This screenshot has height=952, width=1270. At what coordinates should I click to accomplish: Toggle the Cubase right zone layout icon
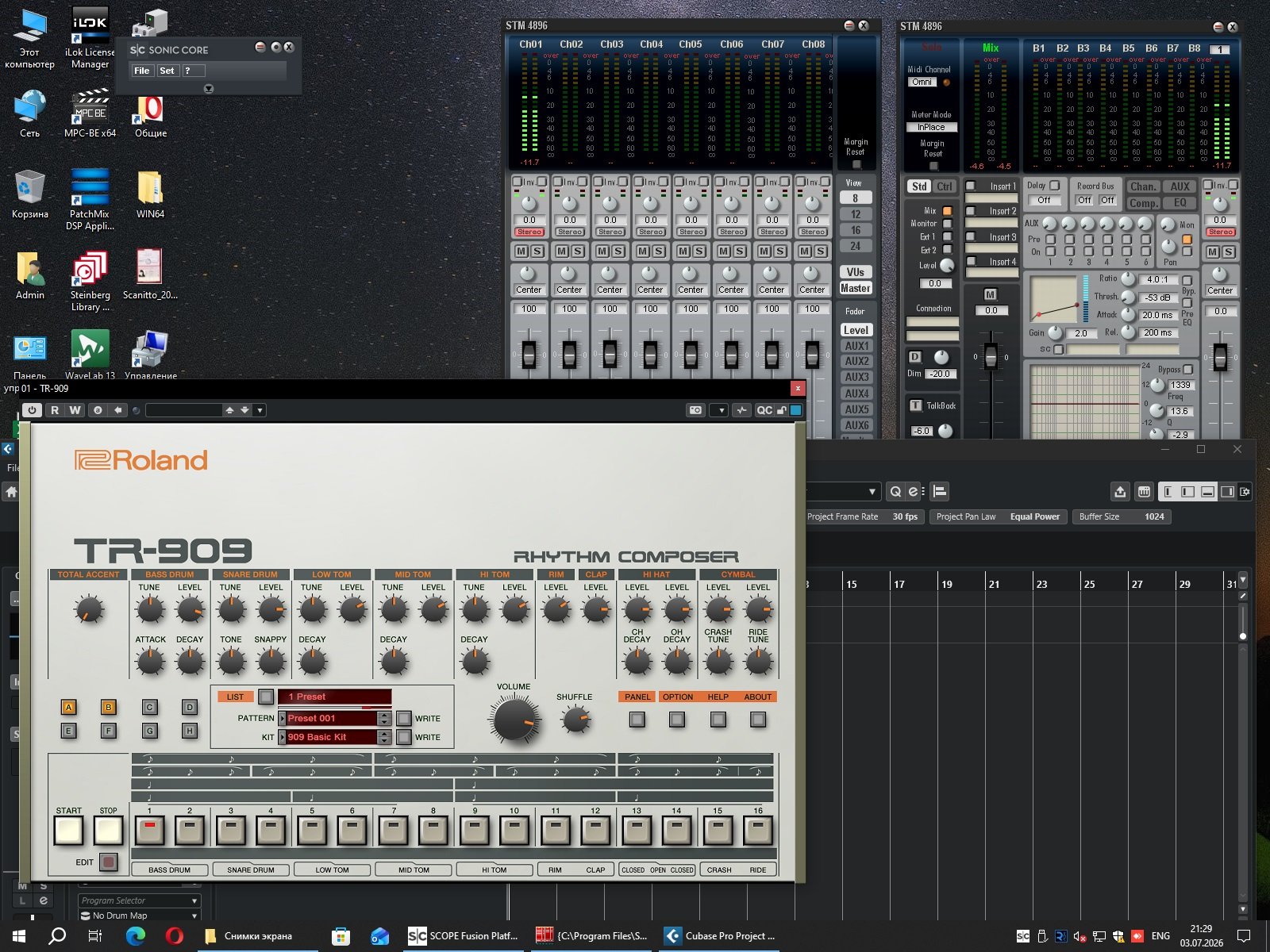1227,492
